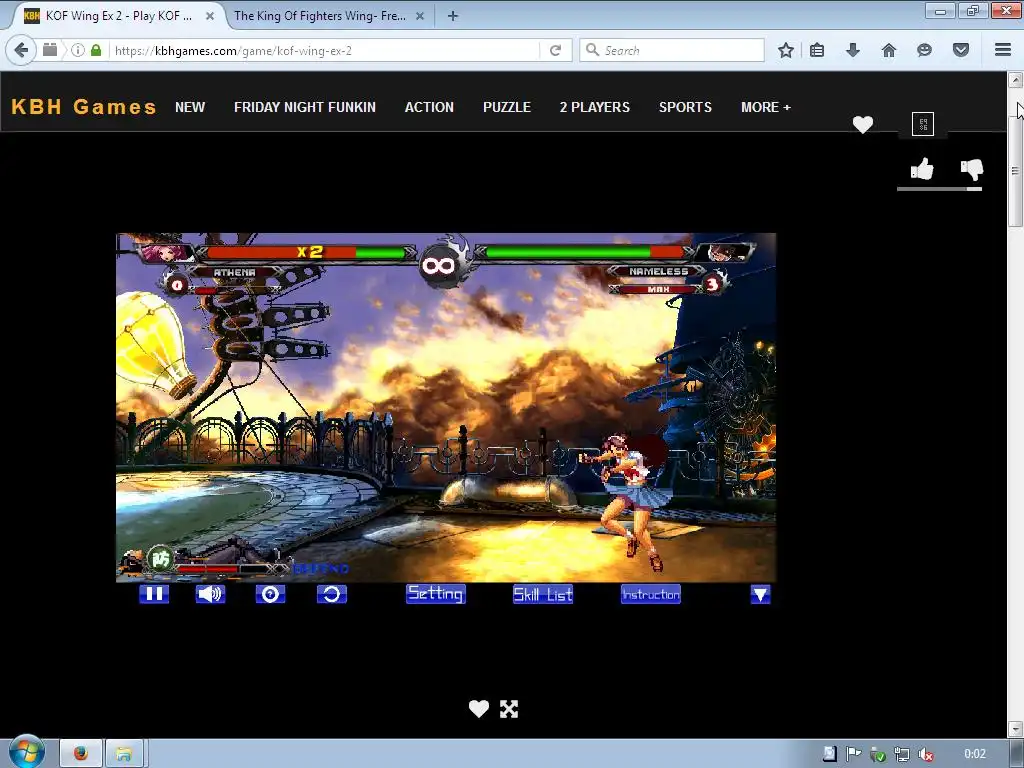Click the rating bar under the thumbs
Screen dimensions: 1024x768
[939, 189]
